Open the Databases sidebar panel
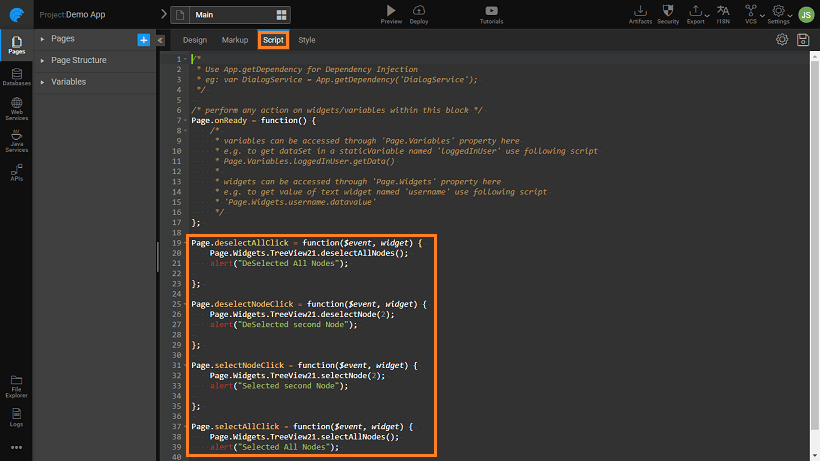820x461 pixels. point(15,76)
